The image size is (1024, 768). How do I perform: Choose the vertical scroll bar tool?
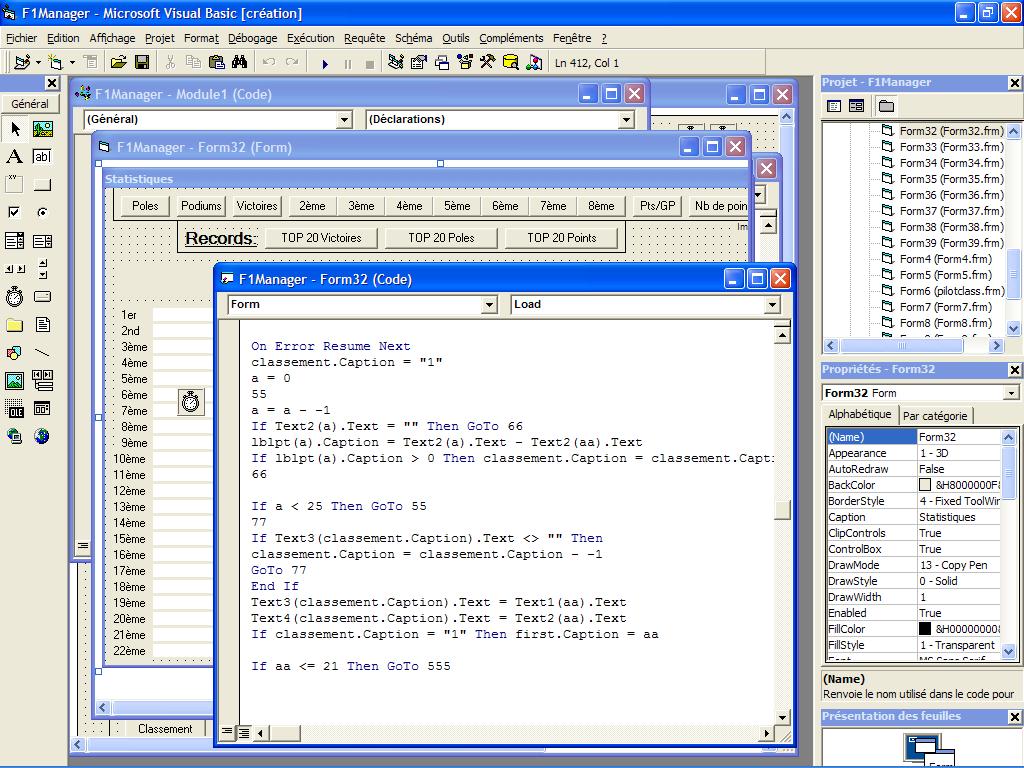click(x=42, y=269)
